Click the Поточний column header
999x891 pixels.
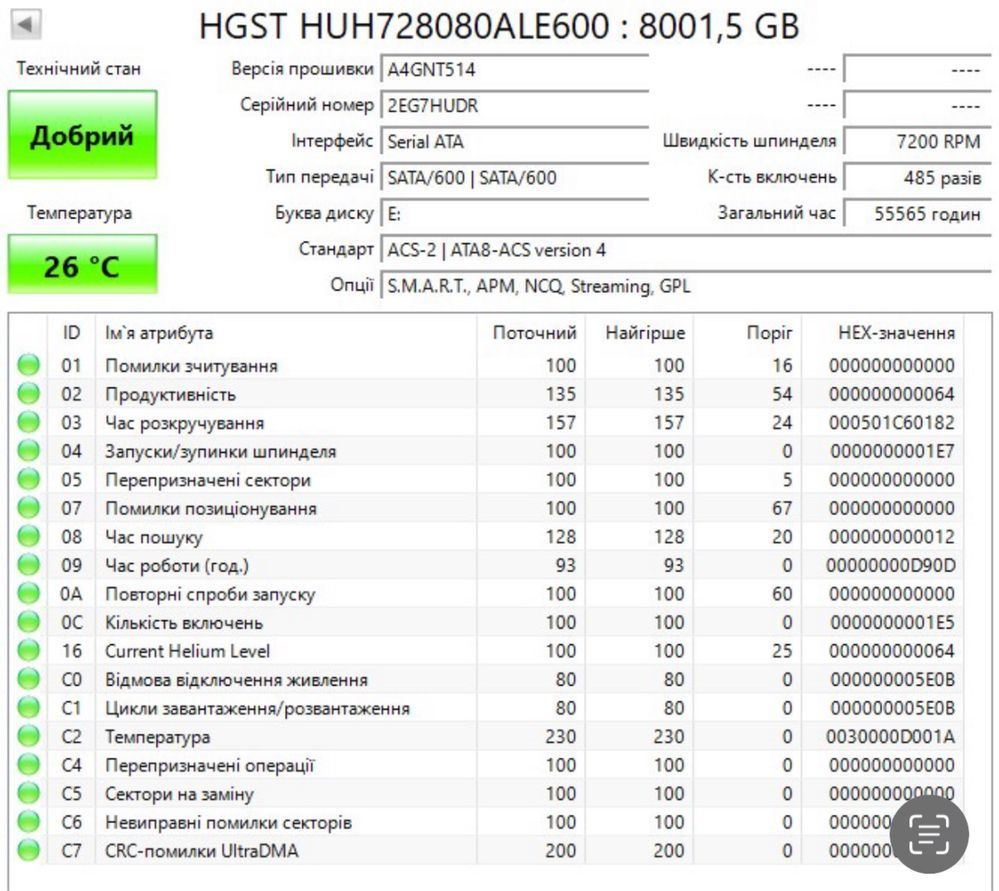(531, 333)
